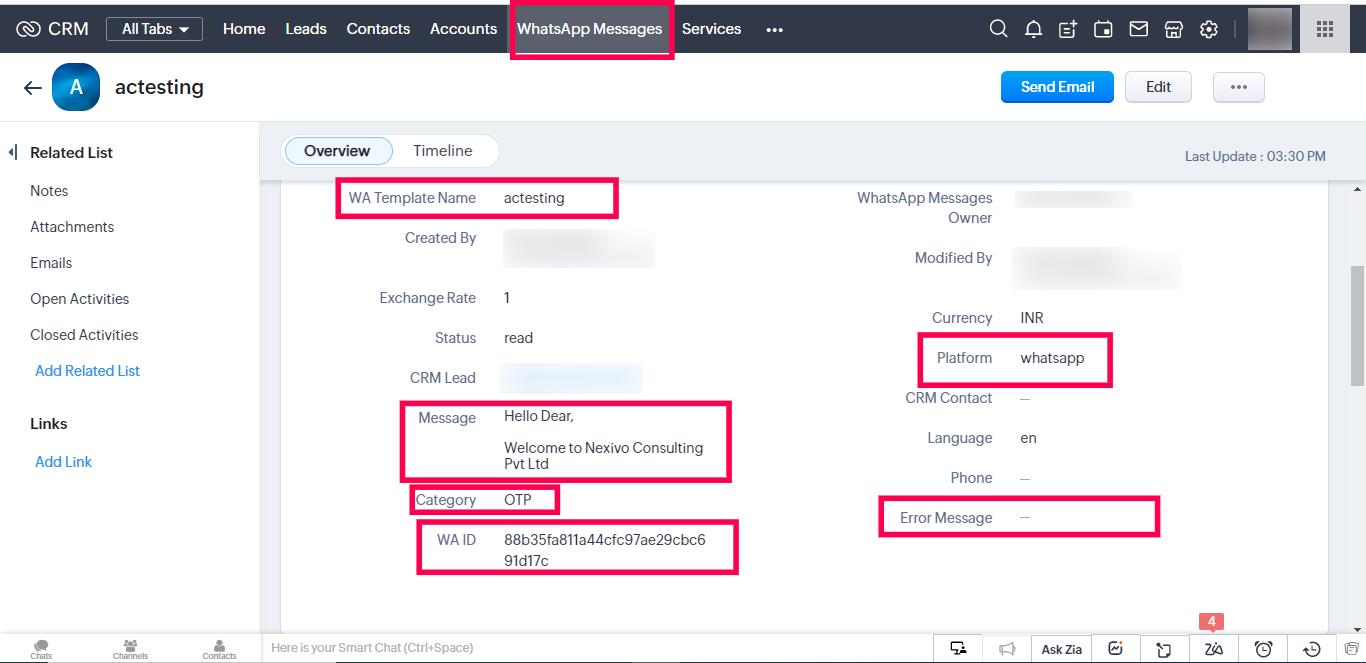1366x663 pixels.
Task: Click the CRM logo
Action: [x=53, y=29]
